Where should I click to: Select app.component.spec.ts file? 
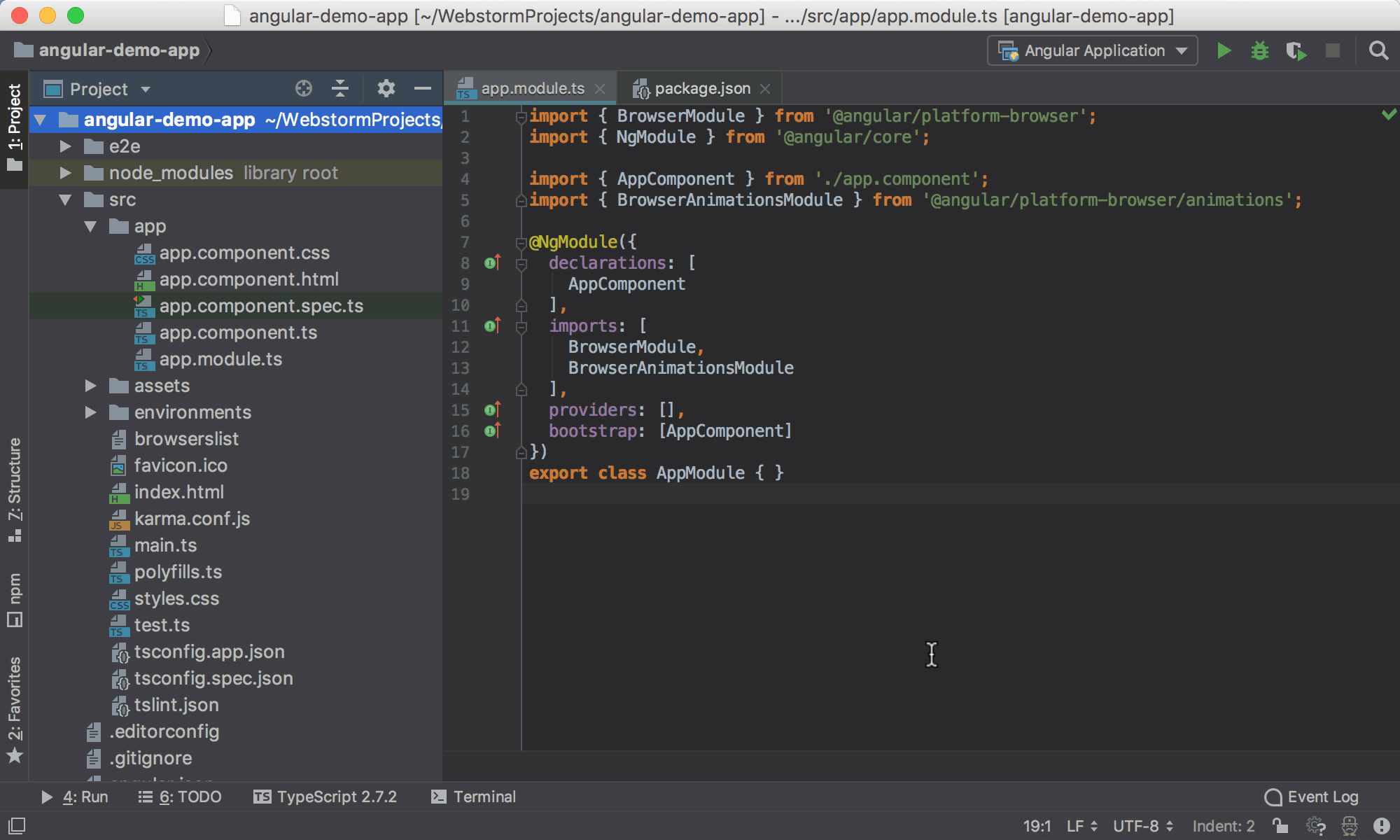(x=261, y=306)
